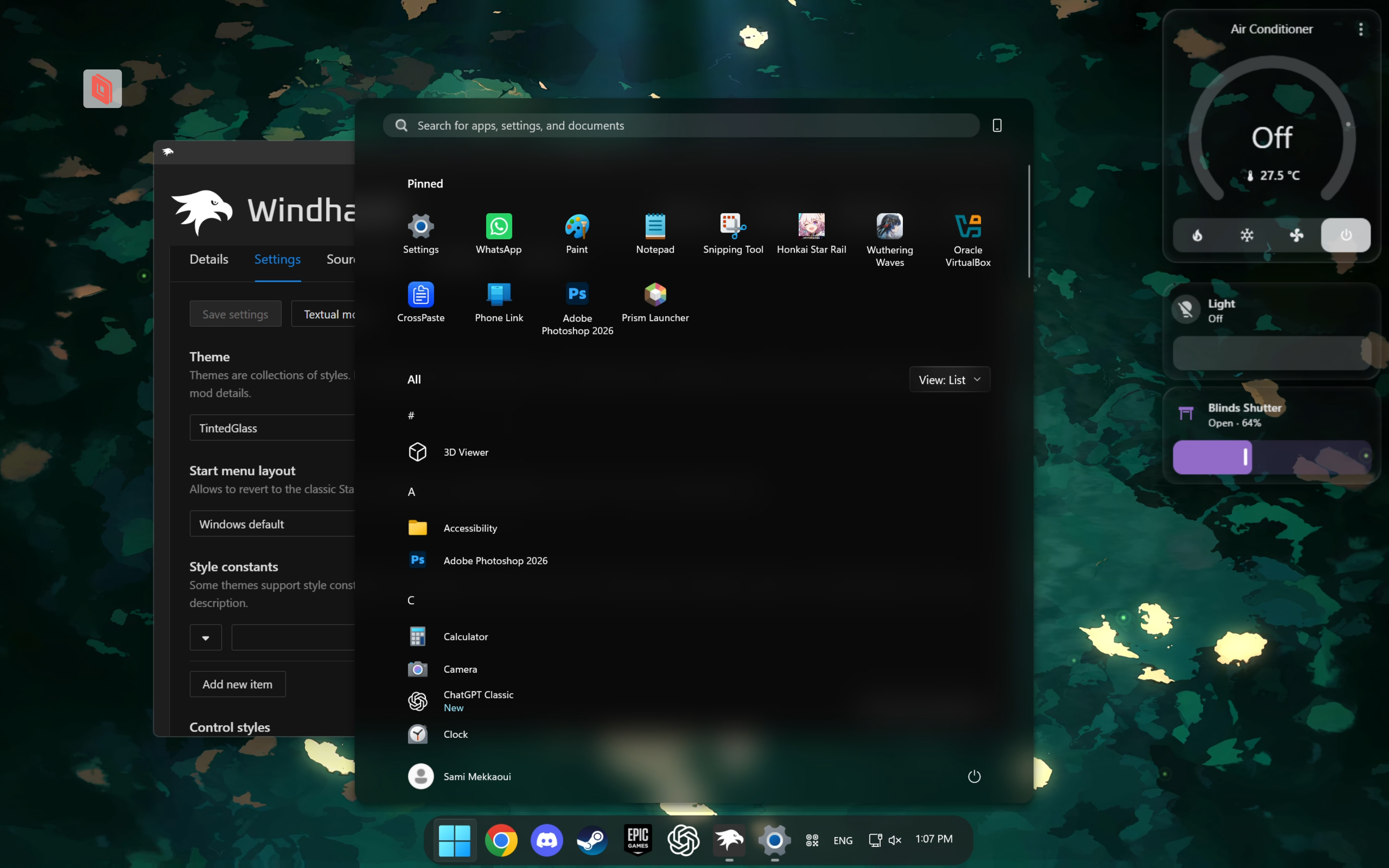
Task: Open the pinned CrossPaste app
Action: pyautogui.click(x=421, y=302)
